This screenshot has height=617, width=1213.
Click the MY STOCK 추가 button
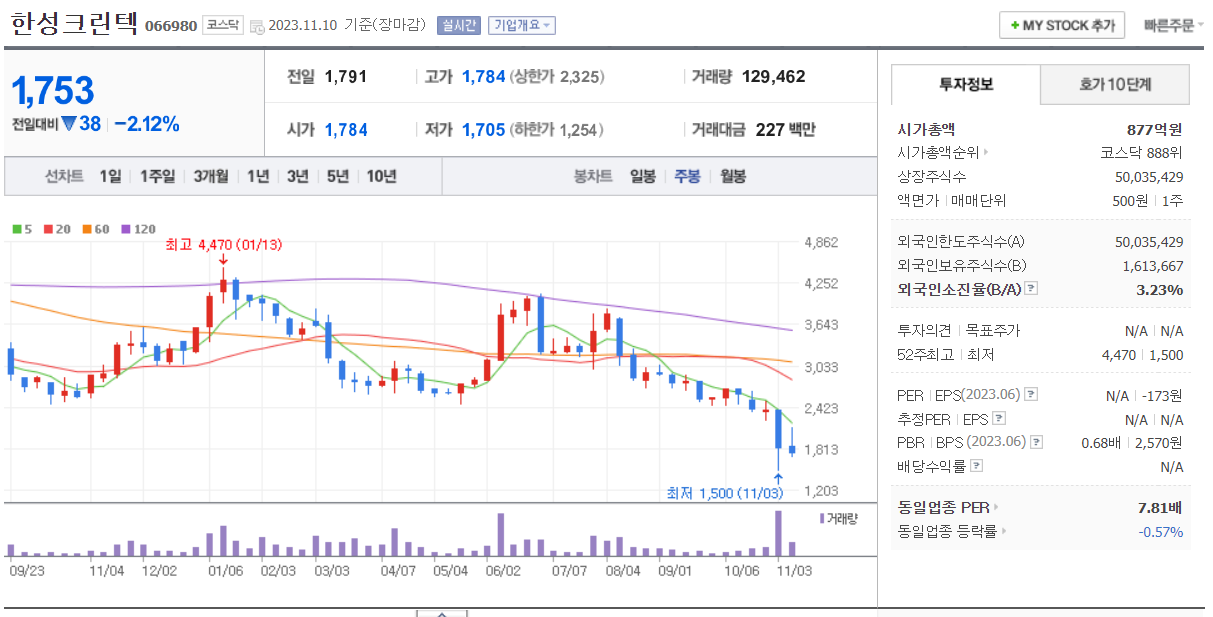pyautogui.click(x=1062, y=25)
